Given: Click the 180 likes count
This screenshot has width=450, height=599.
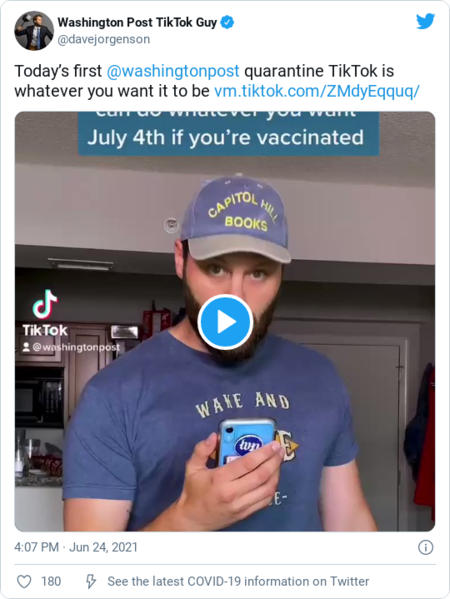Looking at the screenshot, I should 51,581.
